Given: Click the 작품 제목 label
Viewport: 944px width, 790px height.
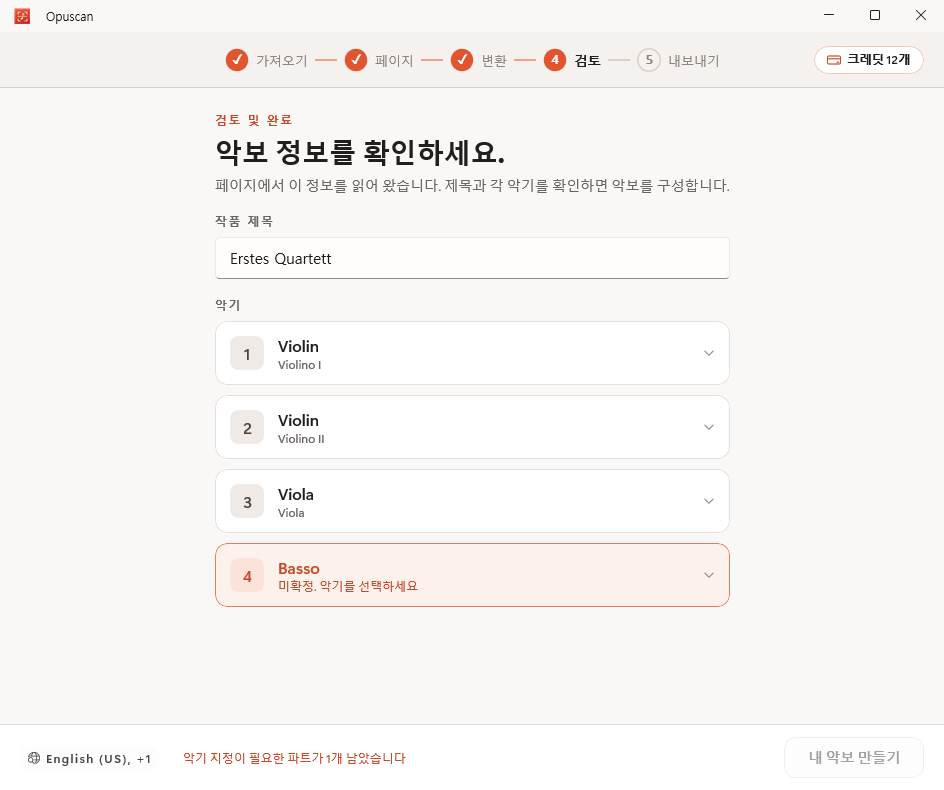Looking at the screenshot, I should pos(244,221).
